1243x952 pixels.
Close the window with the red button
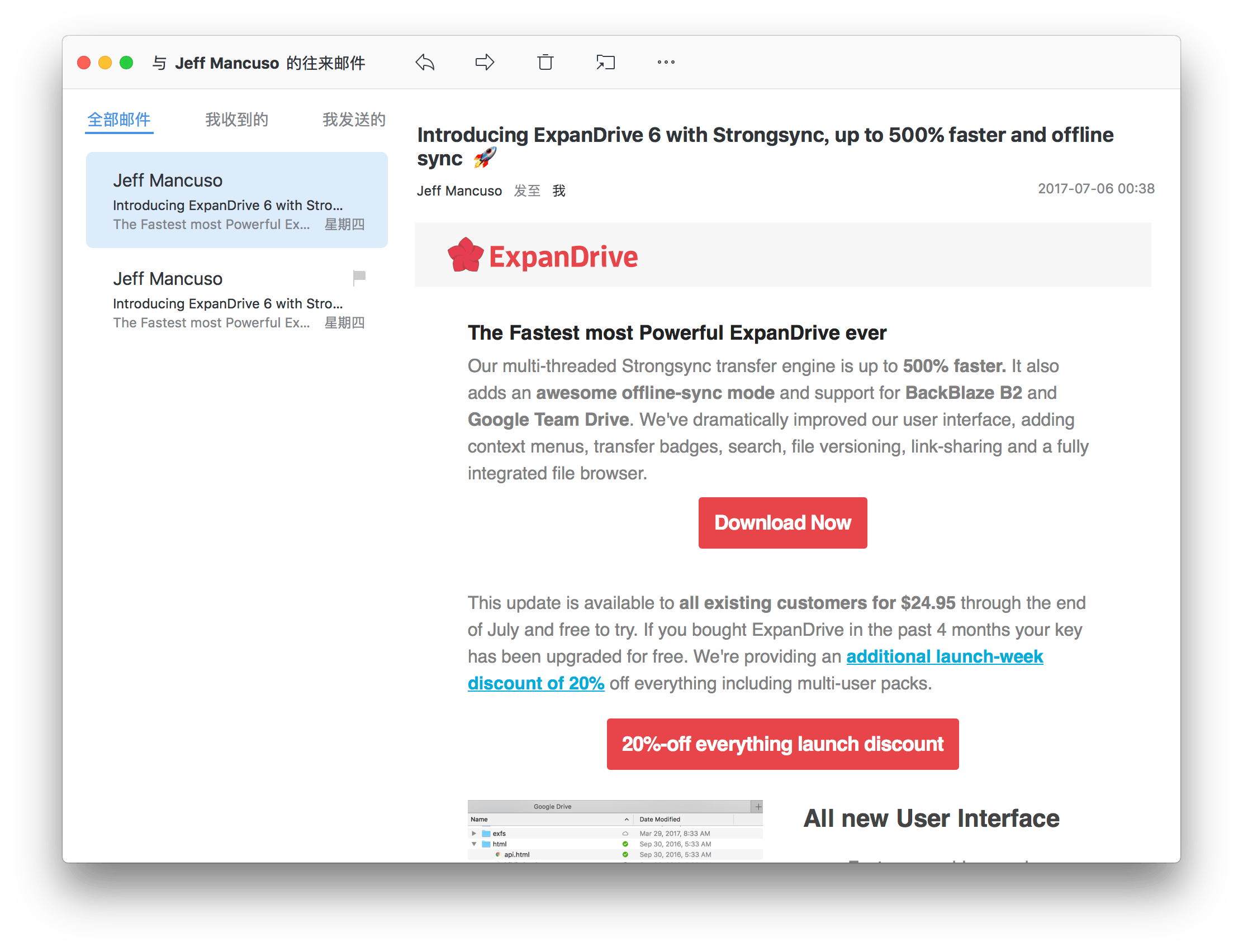tap(84, 63)
